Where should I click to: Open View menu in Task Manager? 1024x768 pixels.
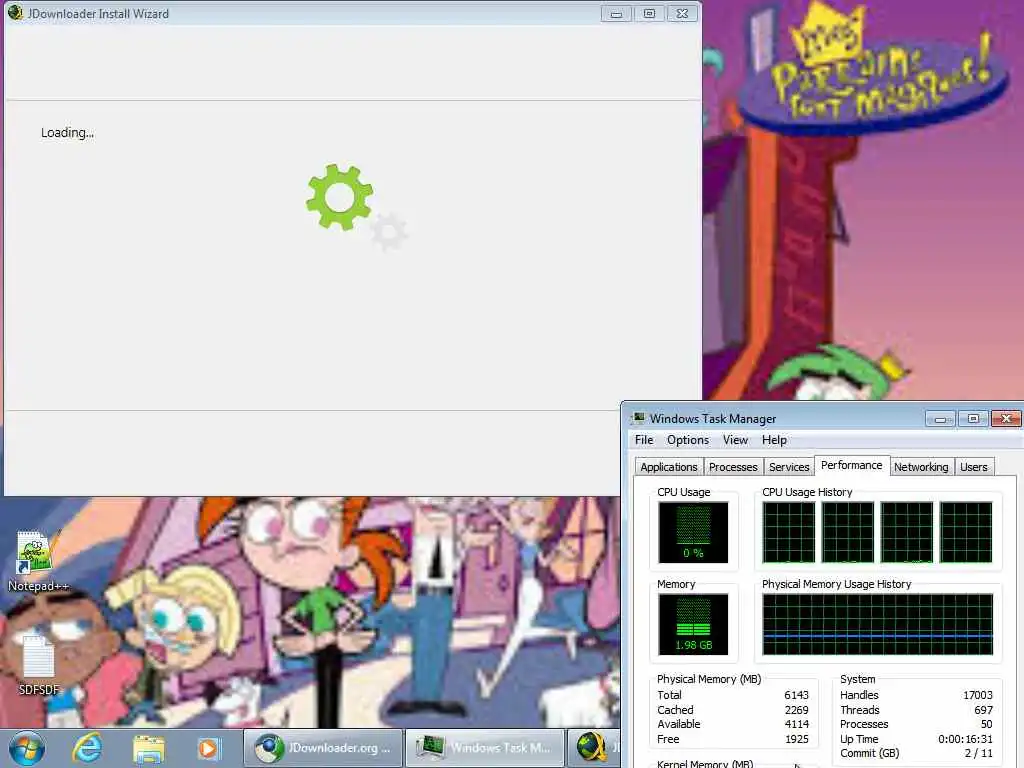tap(735, 440)
